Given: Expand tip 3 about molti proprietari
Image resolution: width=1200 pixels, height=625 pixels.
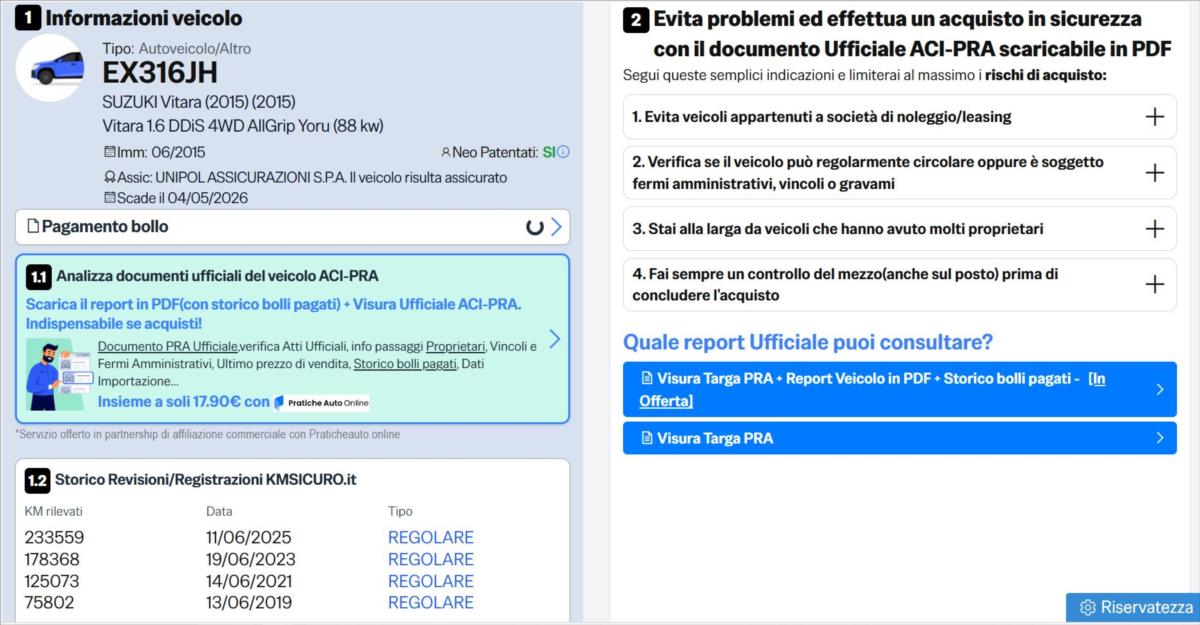Looking at the screenshot, I should 1154,229.
